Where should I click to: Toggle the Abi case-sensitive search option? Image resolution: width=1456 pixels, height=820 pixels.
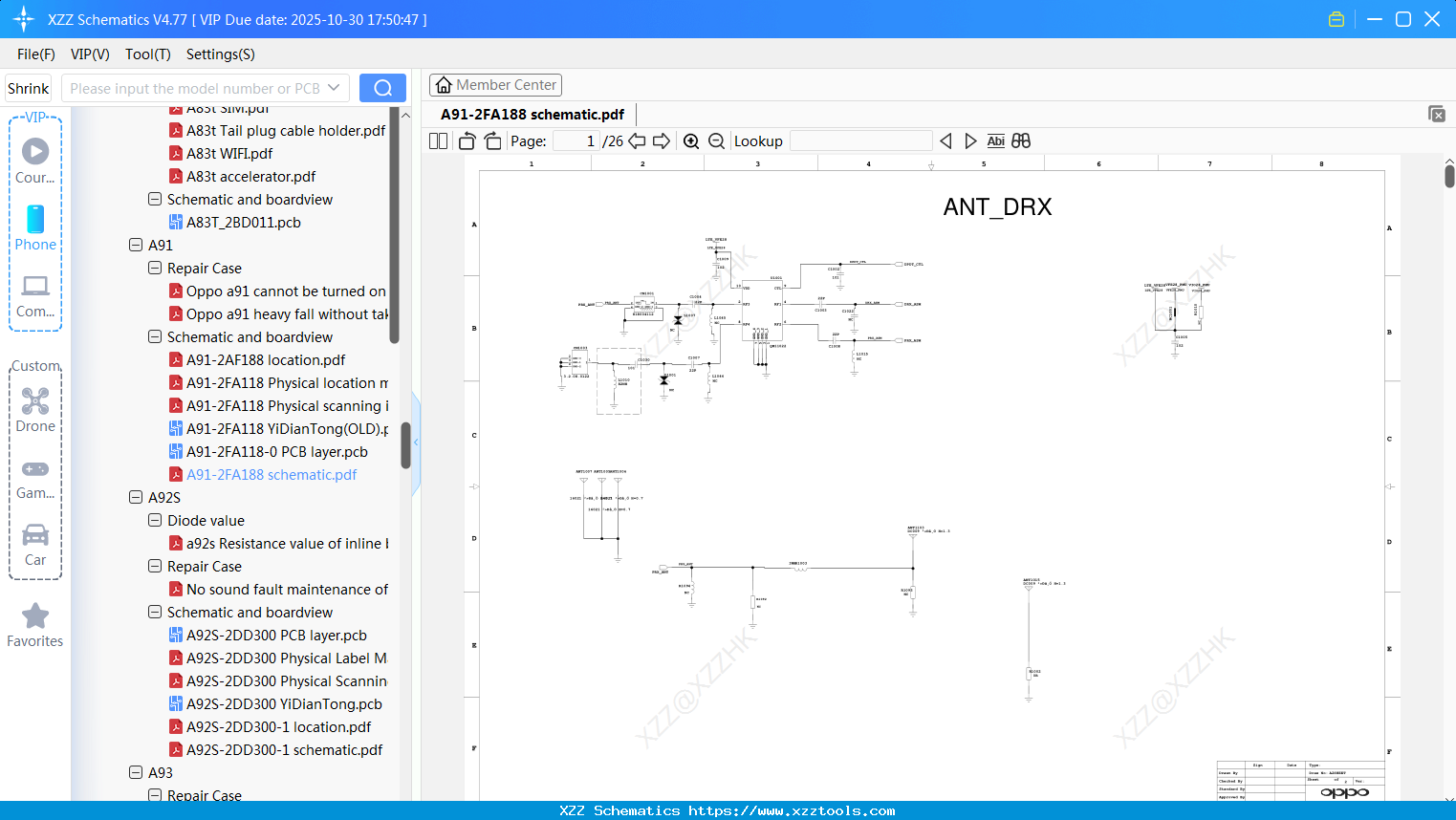pyautogui.click(x=995, y=140)
